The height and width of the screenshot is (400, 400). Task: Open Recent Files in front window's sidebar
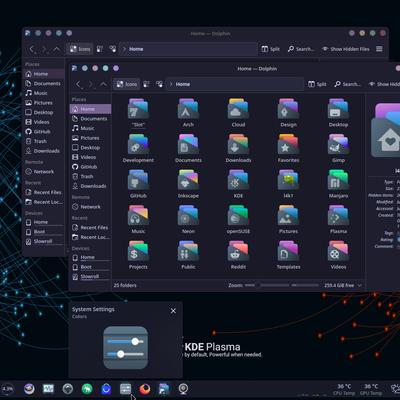tap(90, 227)
